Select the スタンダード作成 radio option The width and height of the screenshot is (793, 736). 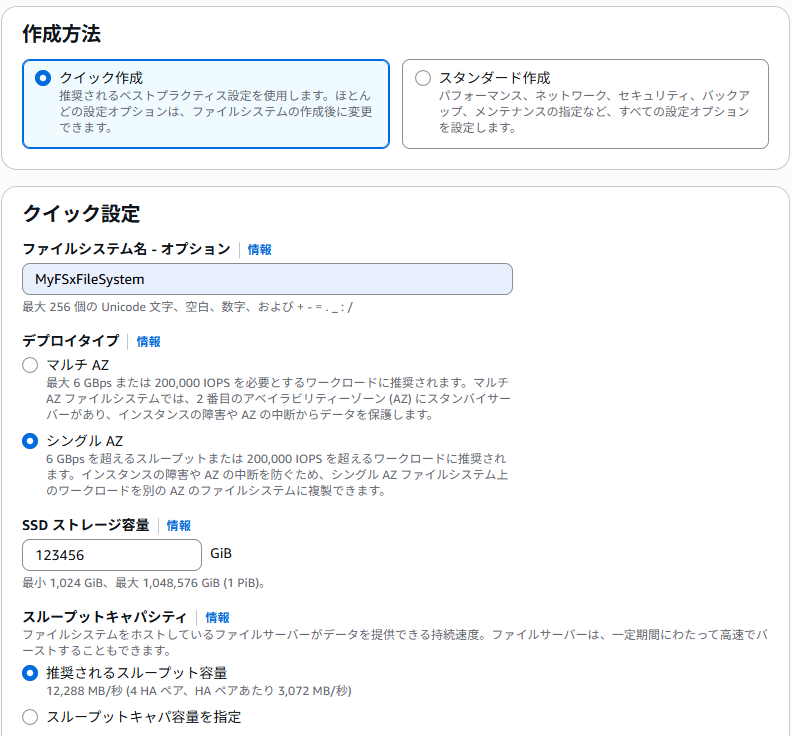423,78
